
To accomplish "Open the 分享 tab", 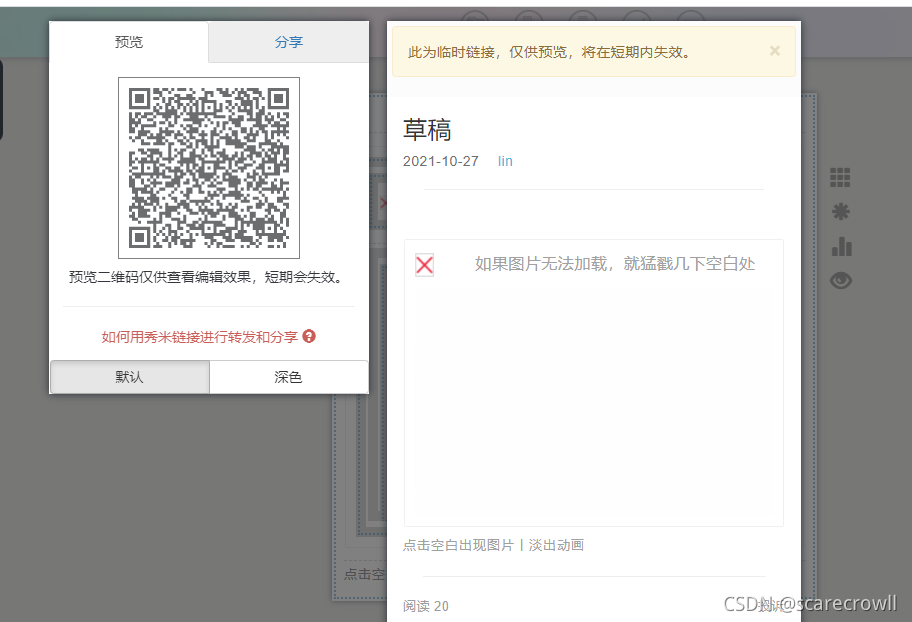I will [x=288, y=42].
